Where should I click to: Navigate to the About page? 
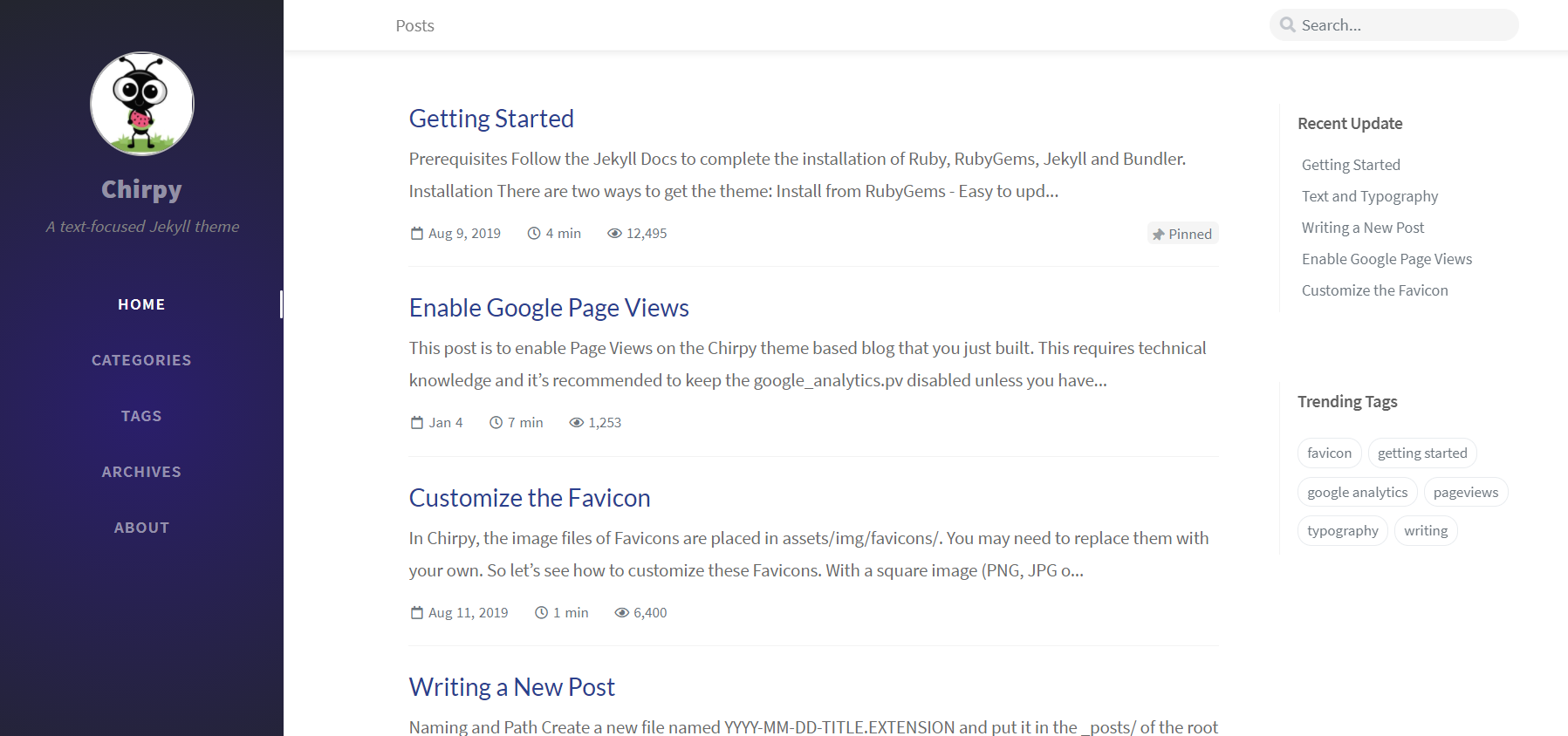click(141, 528)
